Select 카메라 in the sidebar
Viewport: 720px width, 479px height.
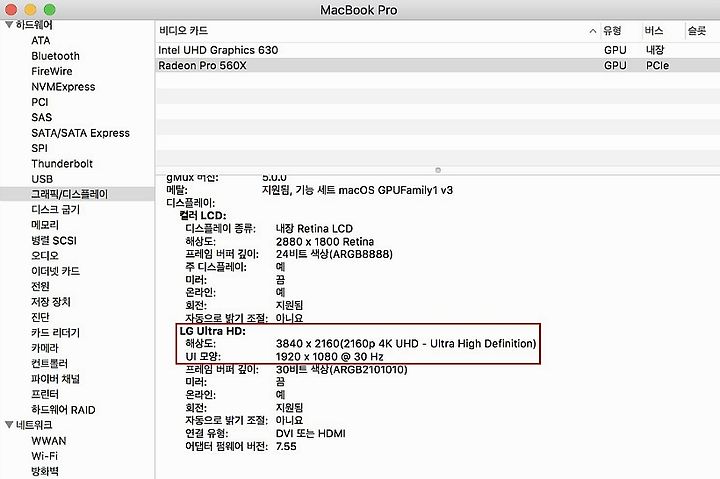[x=45, y=348]
